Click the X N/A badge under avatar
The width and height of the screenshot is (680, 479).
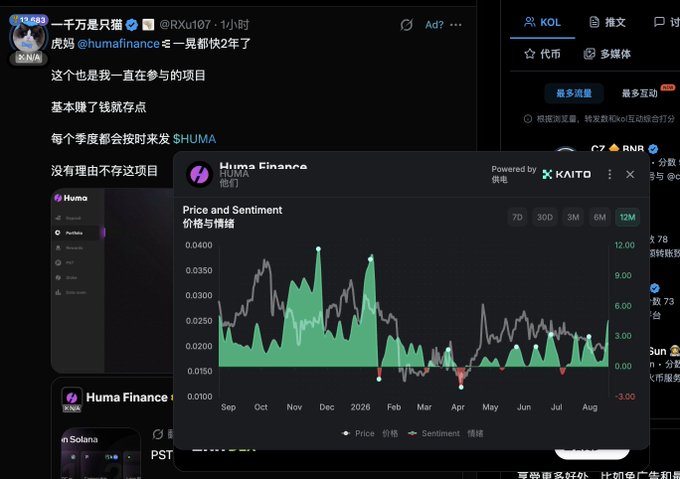[29, 57]
